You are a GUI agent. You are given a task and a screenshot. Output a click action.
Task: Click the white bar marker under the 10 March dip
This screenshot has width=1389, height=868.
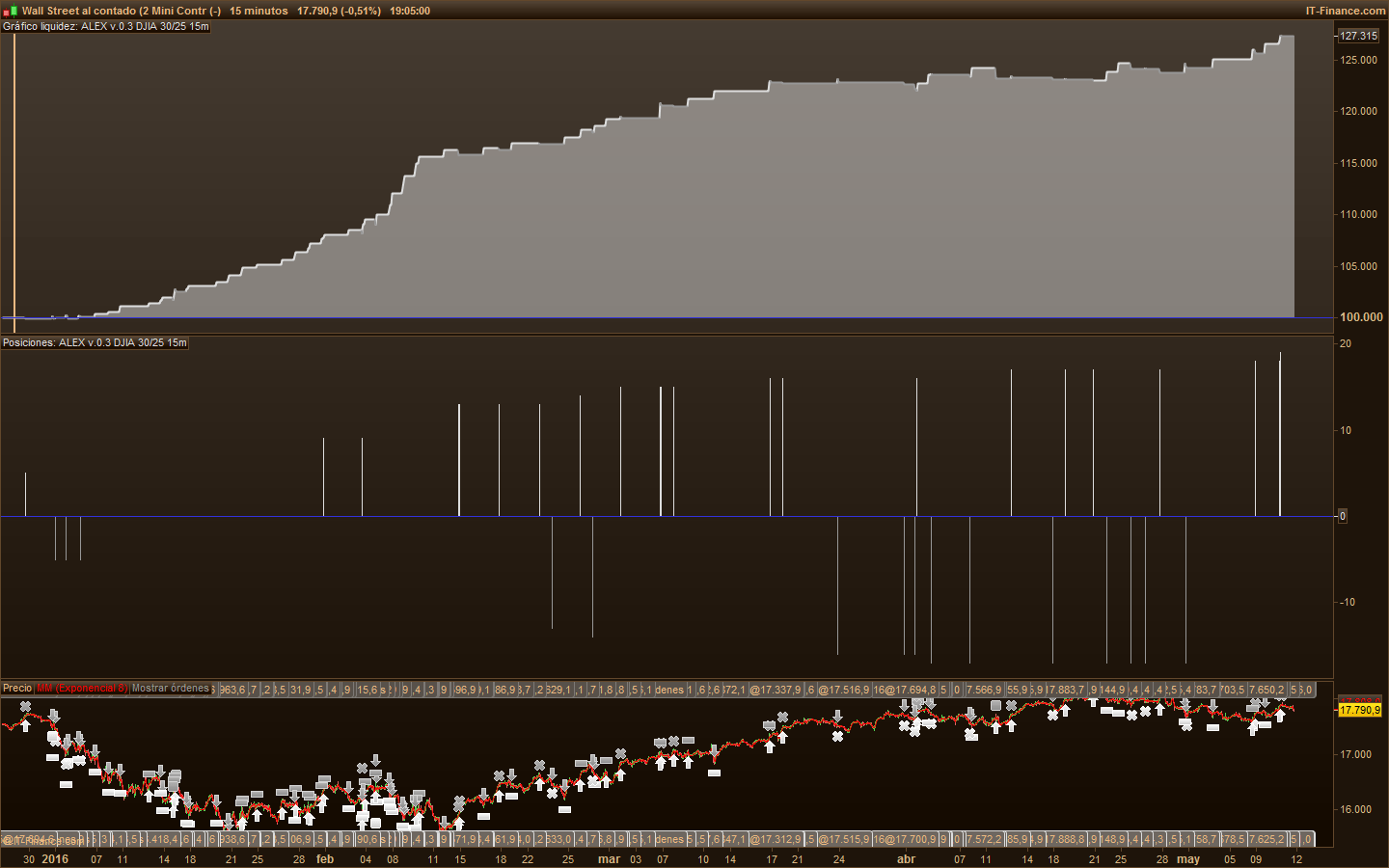coord(714,773)
